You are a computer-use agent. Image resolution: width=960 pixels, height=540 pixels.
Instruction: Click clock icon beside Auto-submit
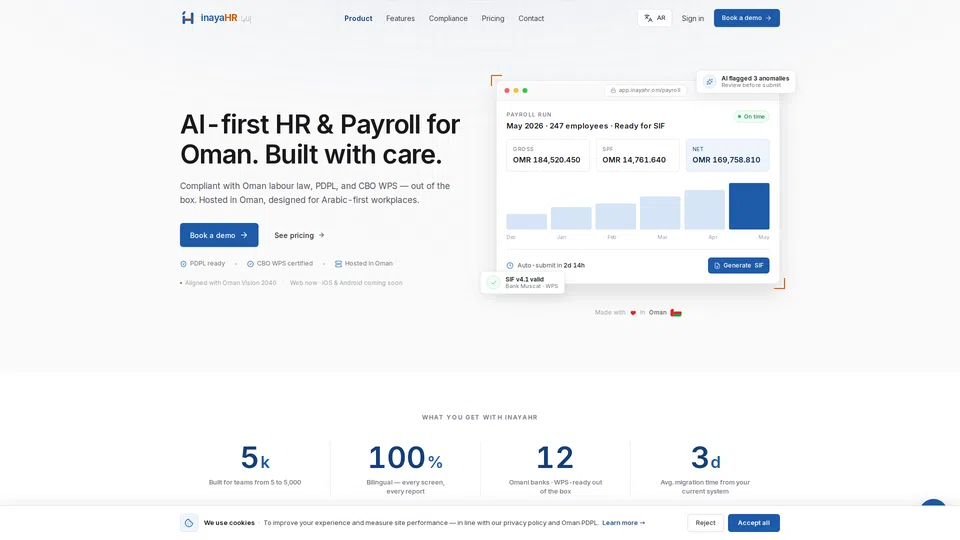tap(510, 265)
